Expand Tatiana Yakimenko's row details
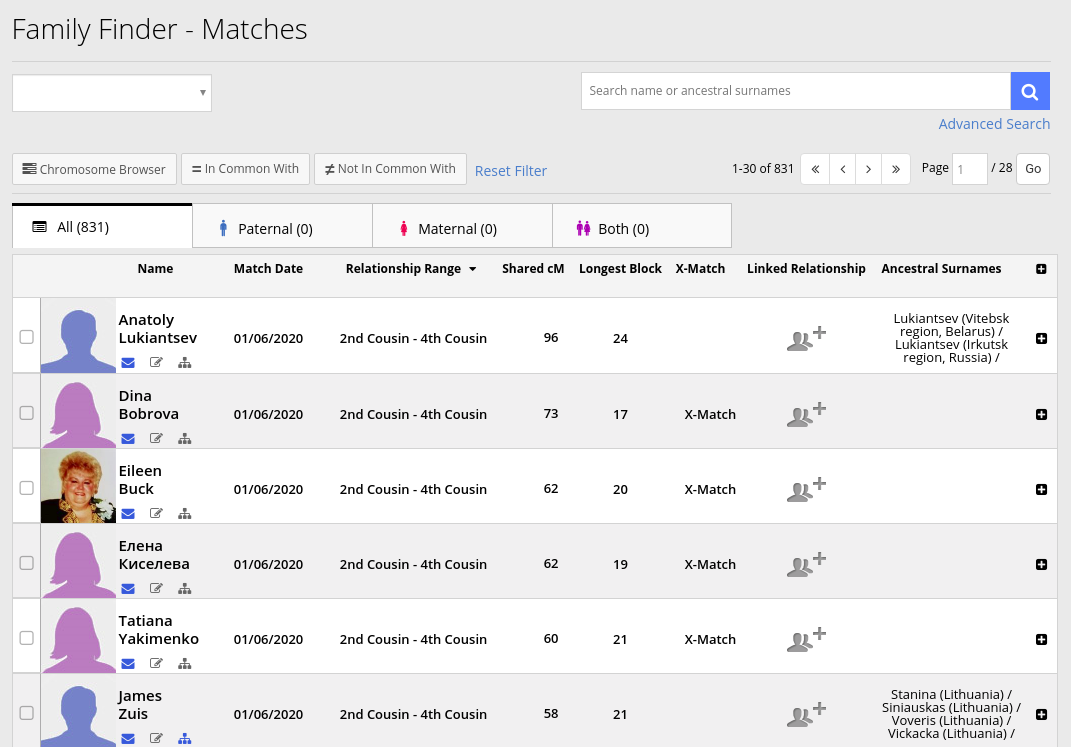1071x747 pixels. point(1041,640)
